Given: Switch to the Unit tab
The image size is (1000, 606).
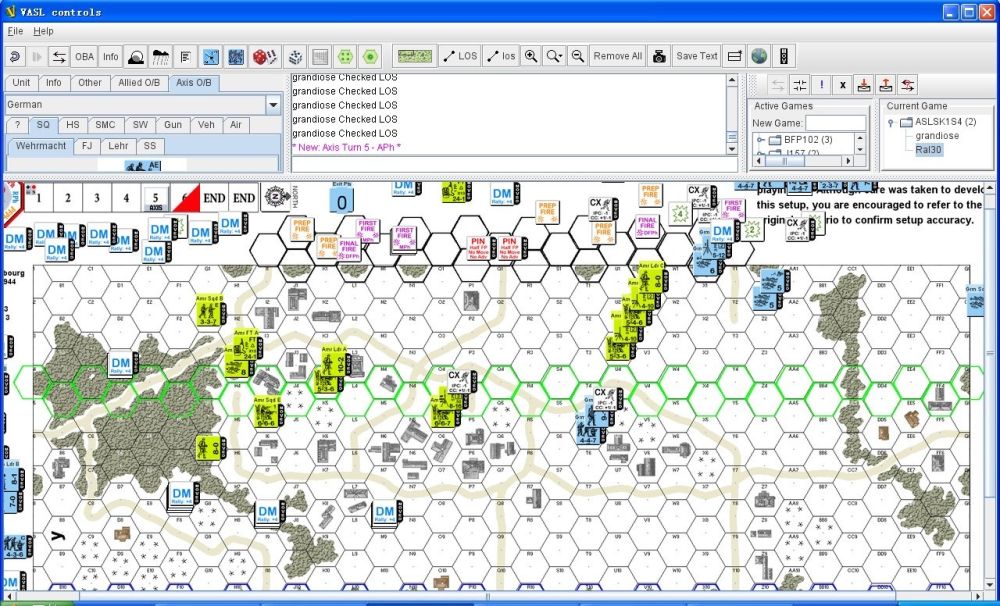Looking at the screenshot, I should click(x=21, y=83).
